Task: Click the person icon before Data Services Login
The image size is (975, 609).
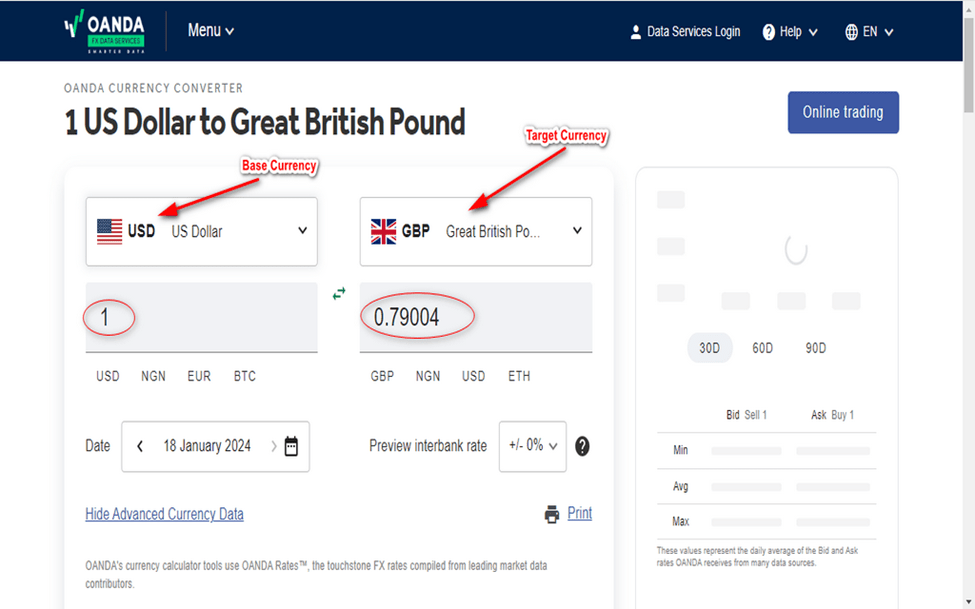Action: pos(636,31)
